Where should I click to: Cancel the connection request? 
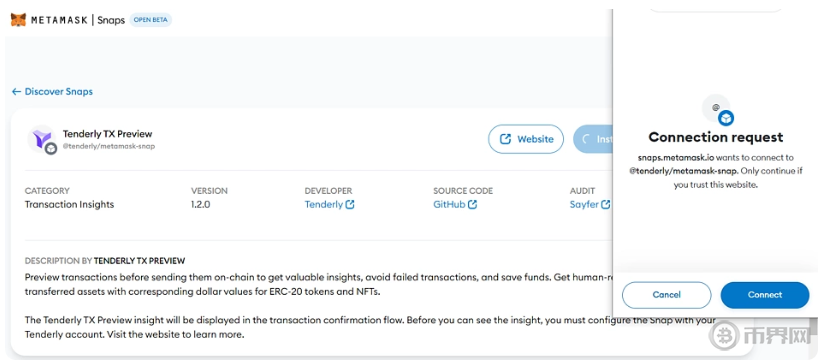pyautogui.click(x=666, y=295)
